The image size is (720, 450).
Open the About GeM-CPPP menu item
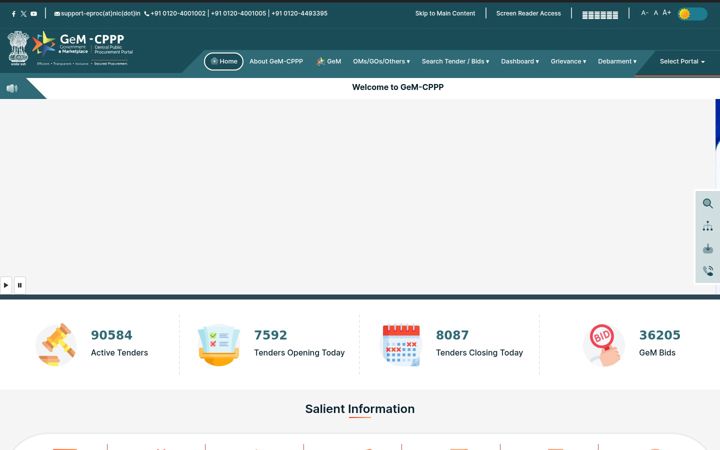pos(276,62)
